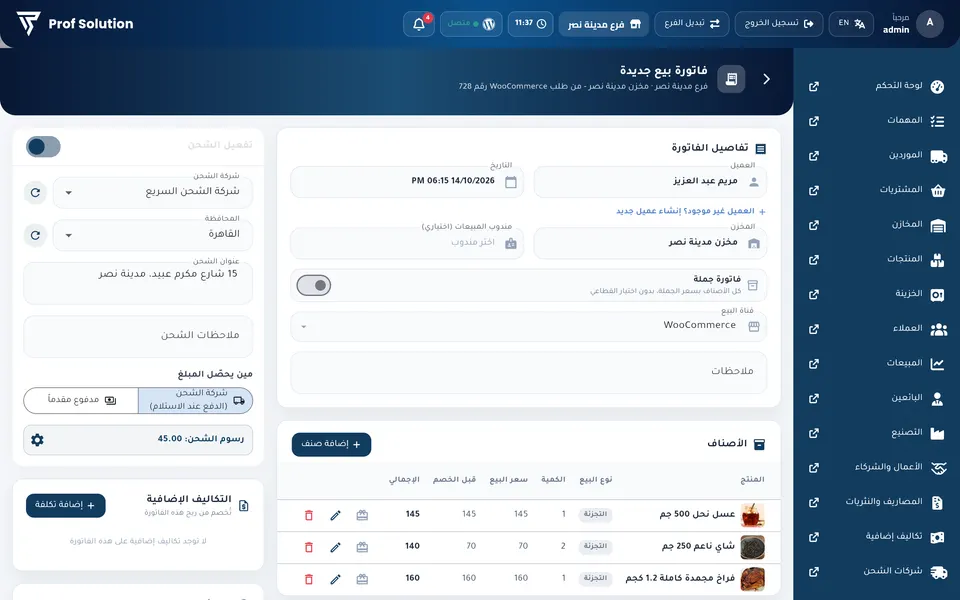The width and height of the screenshot is (960, 600).
Task: Open the admin avatar menu
Action: pos(930,24)
